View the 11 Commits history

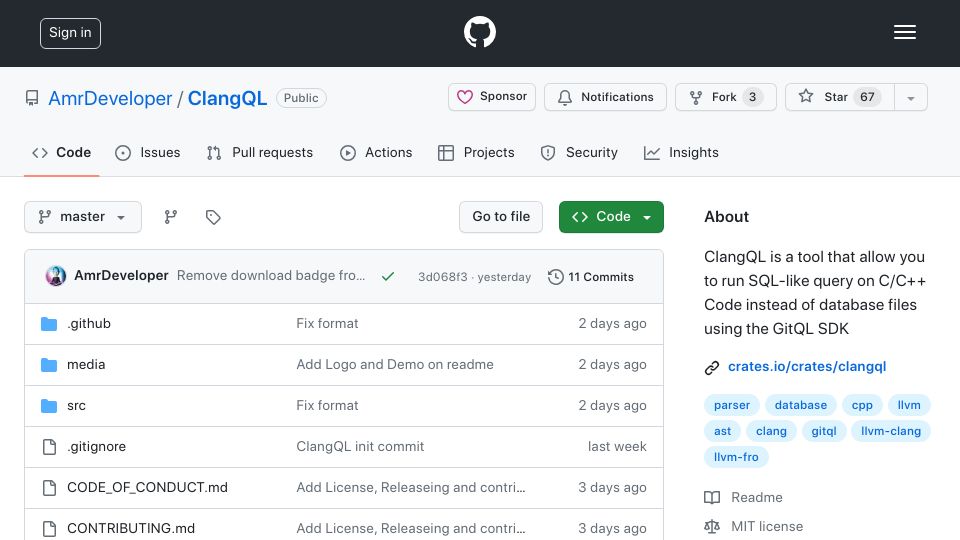pyautogui.click(x=591, y=277)
